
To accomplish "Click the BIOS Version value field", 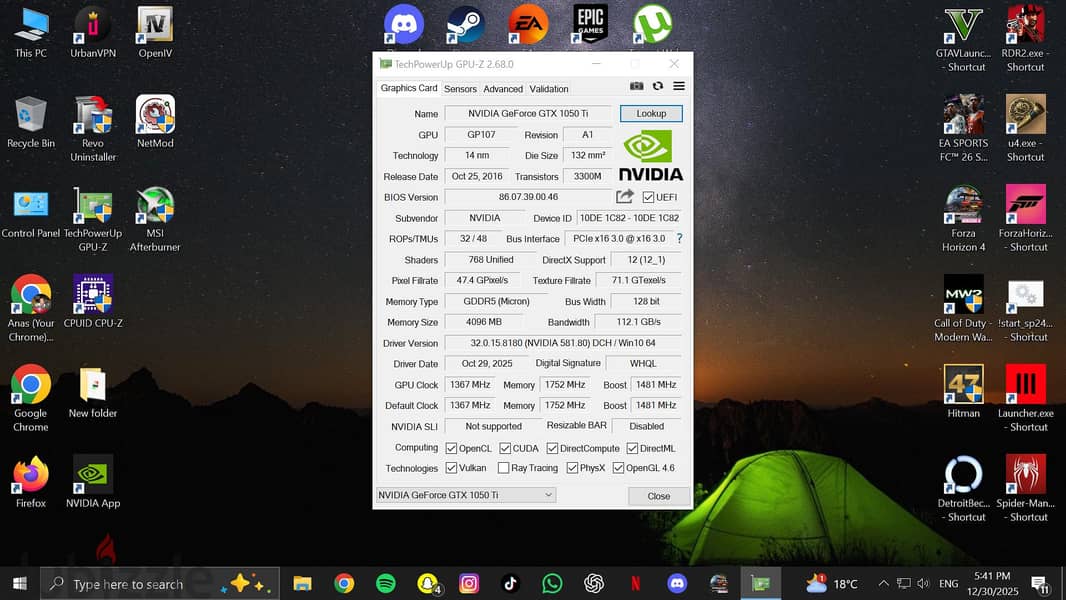I will coord(528,197).
